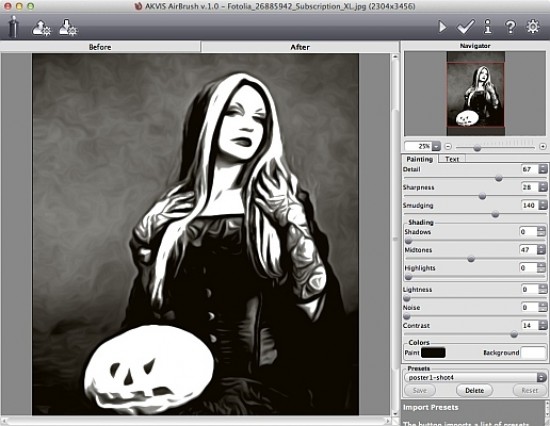Click the Smudging value field showing 140
550x426 pixels.
click(530, 205)
